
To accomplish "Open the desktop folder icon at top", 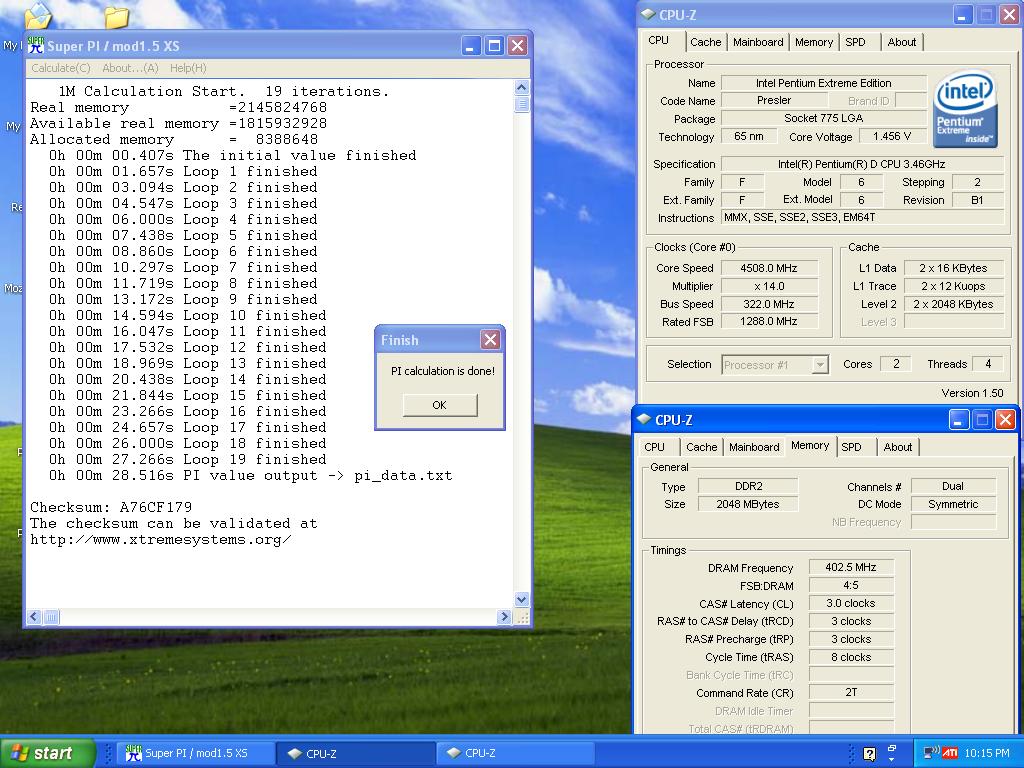I will point(116,17).
